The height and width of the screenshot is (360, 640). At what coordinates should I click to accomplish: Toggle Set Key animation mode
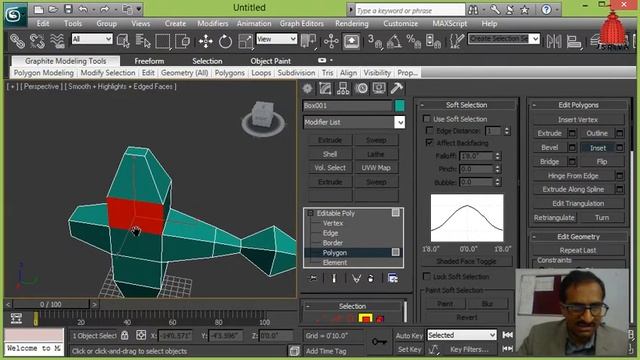pos(409,349)
